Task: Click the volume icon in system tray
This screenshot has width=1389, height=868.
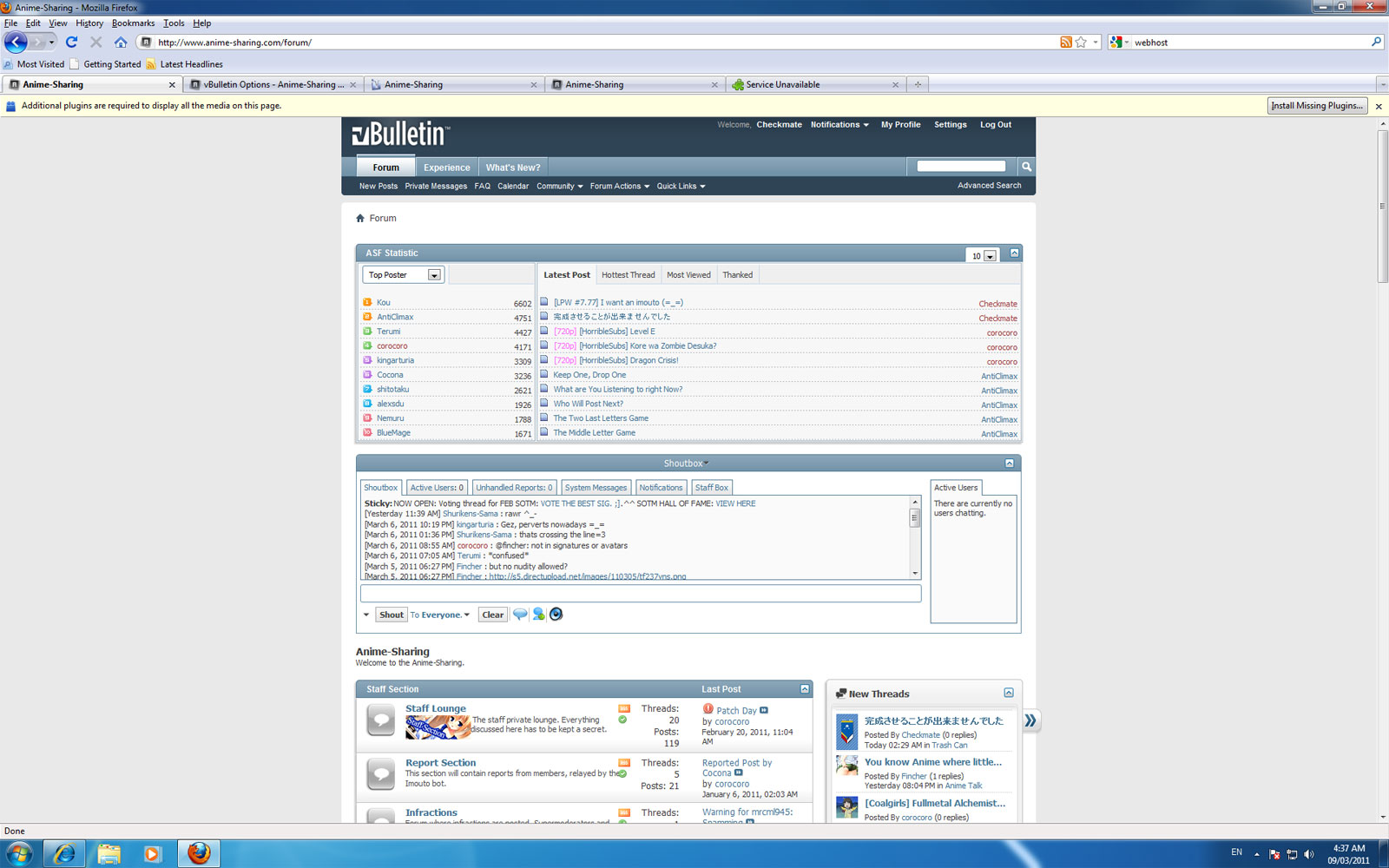Action: tap(1308, 854)
